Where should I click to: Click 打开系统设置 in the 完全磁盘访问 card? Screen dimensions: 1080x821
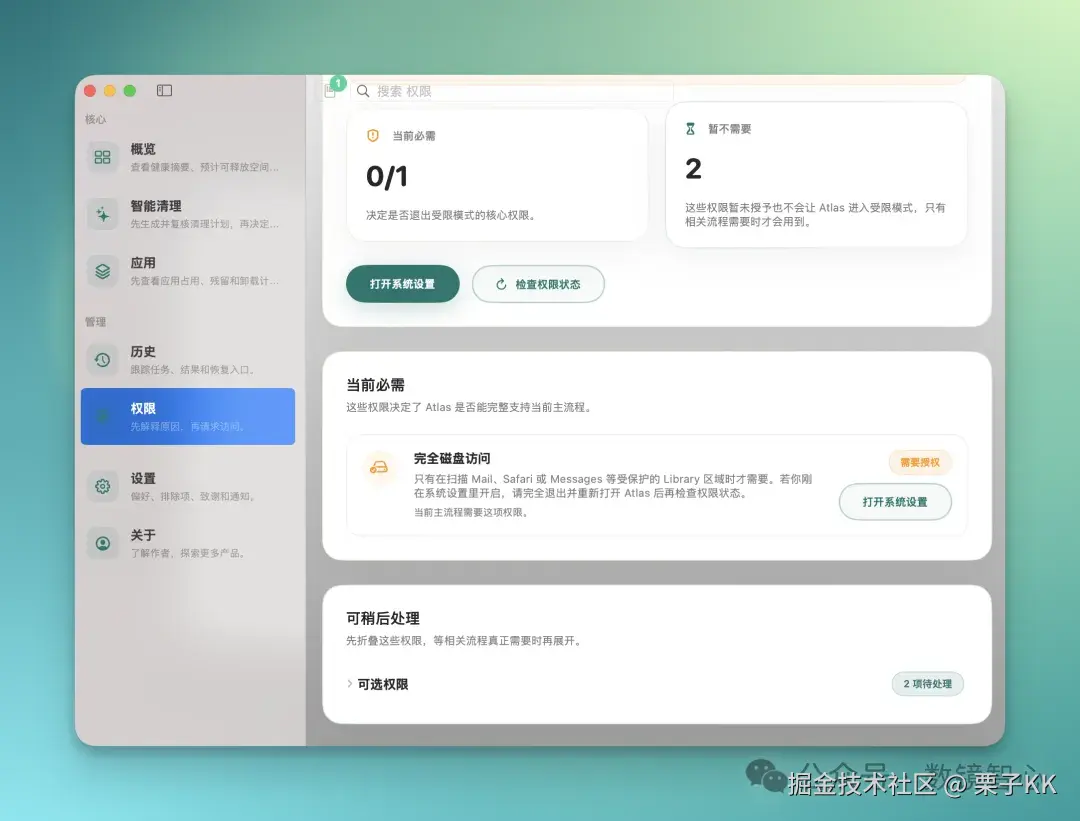click(x=895, y=502)
